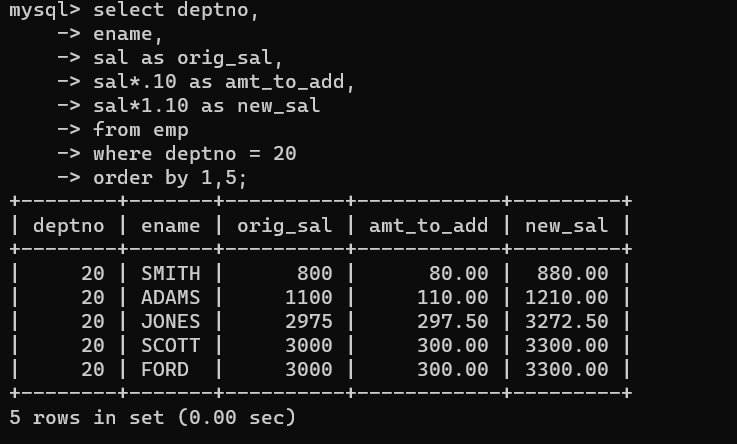Click the 'mysql>' prompt text
737x444 pixels.
coord(45,10)
